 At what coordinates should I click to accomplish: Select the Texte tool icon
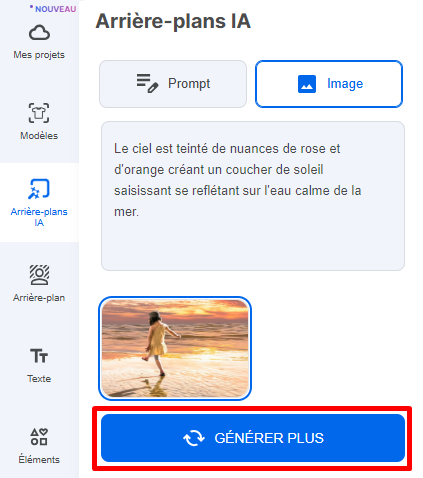click(x=39, y=356)
